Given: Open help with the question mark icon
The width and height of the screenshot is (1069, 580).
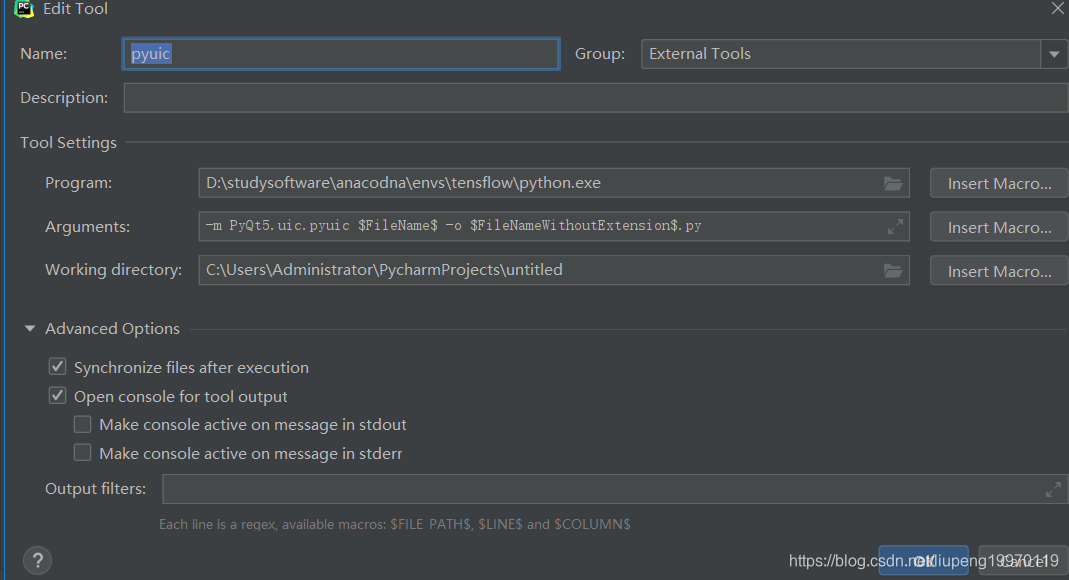Looking at the screenshot, I should [x=37, y=560].
